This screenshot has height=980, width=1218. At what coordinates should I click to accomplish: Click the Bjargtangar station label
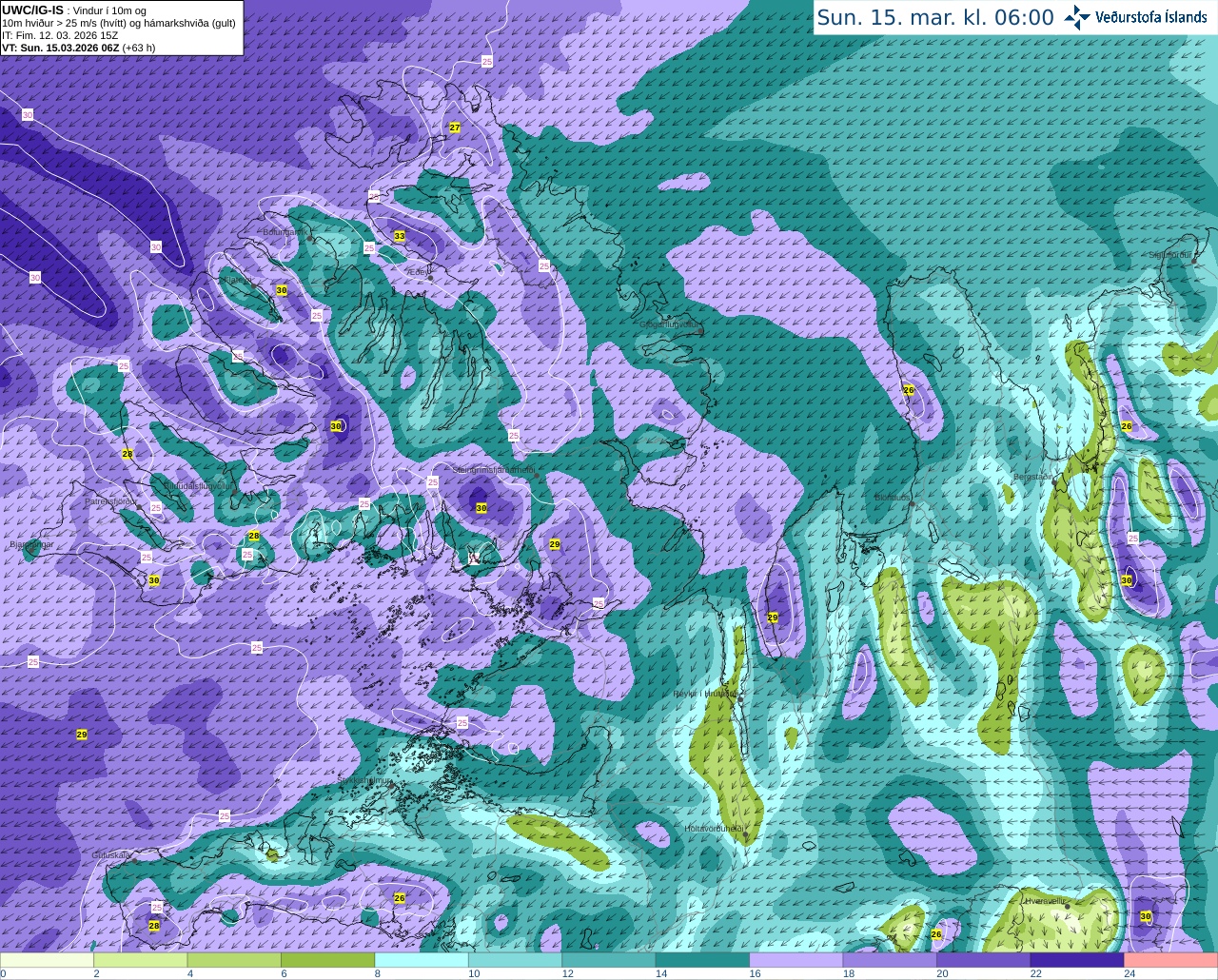[x=31, y=544]
